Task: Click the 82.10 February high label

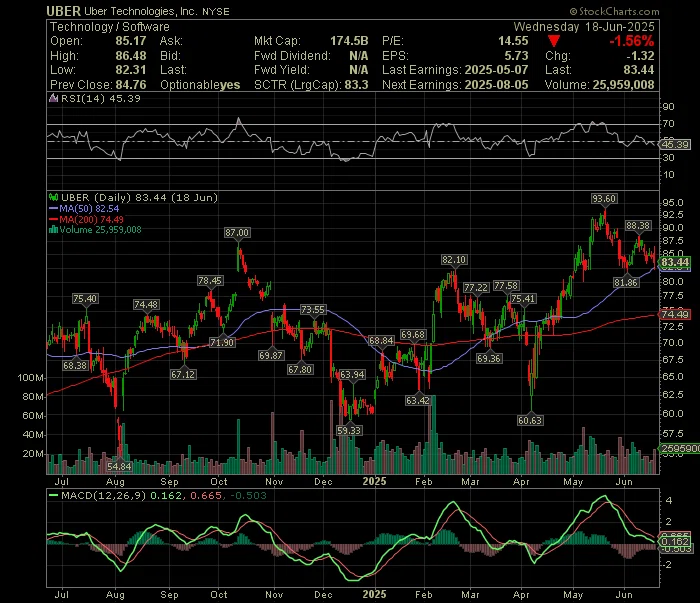Action: (x=454, y=260)
